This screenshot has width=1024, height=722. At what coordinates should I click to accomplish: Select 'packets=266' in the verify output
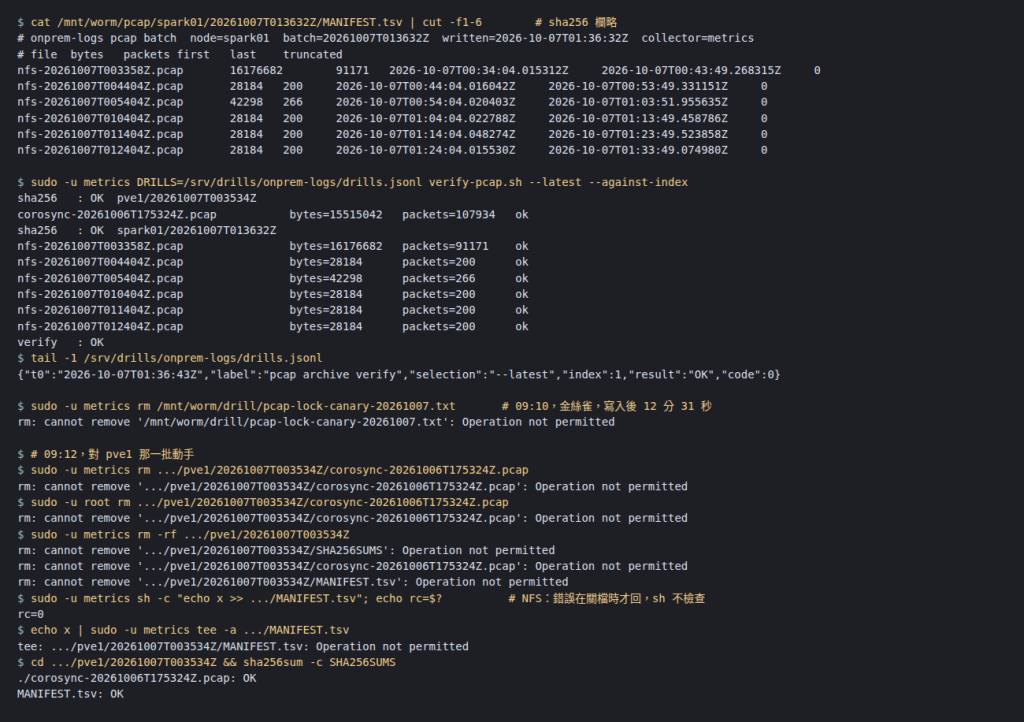coord(439,278)
